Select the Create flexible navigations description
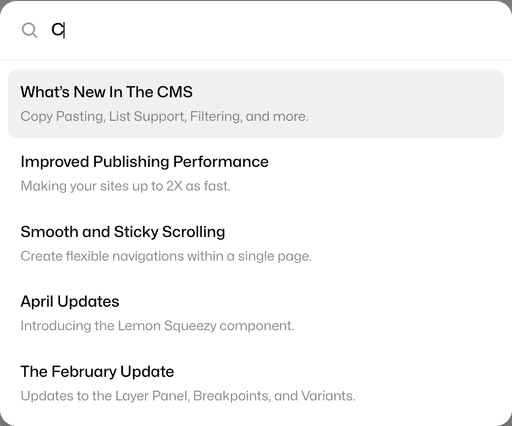Screen dimensions: 512x426 (x=166, y=256)
